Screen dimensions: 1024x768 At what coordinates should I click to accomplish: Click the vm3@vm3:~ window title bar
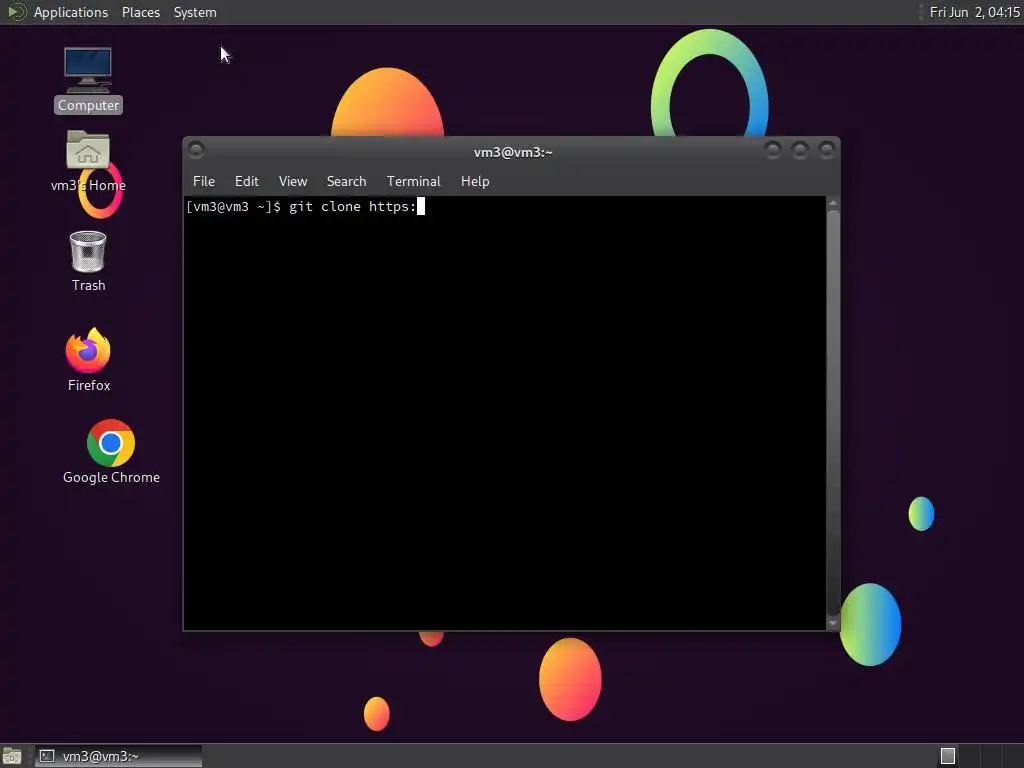[513, 152]
